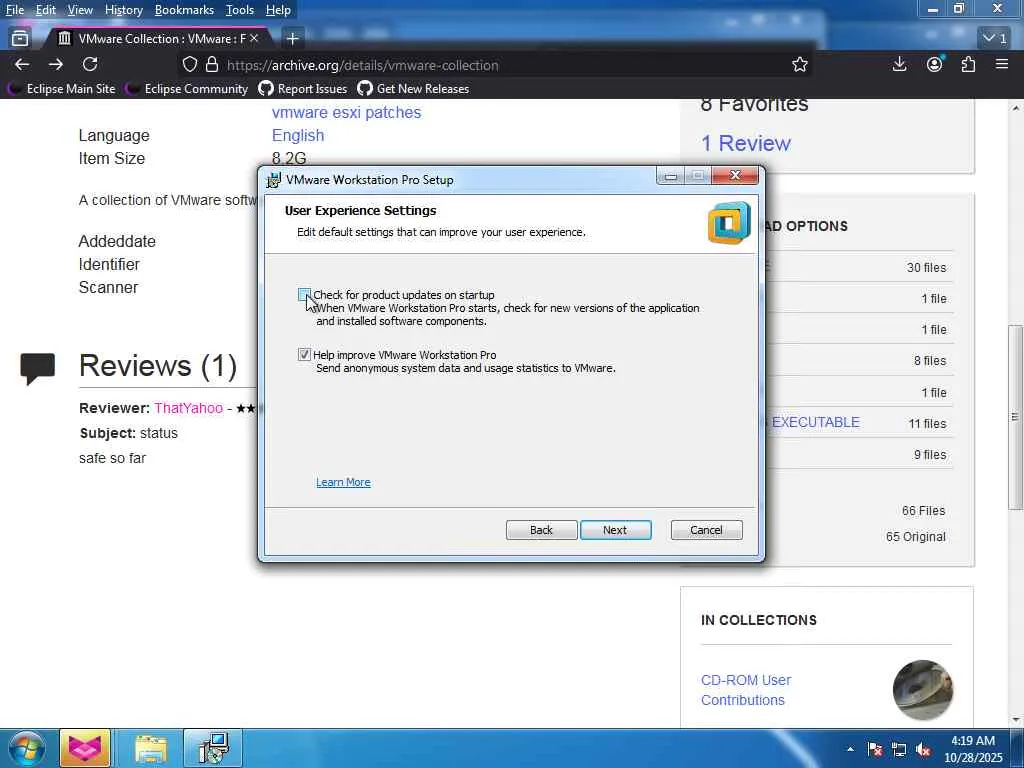Enable Check for product updates on startup checkbox
The width and height of the screenshot is (1024, 768).
[304, 295]
